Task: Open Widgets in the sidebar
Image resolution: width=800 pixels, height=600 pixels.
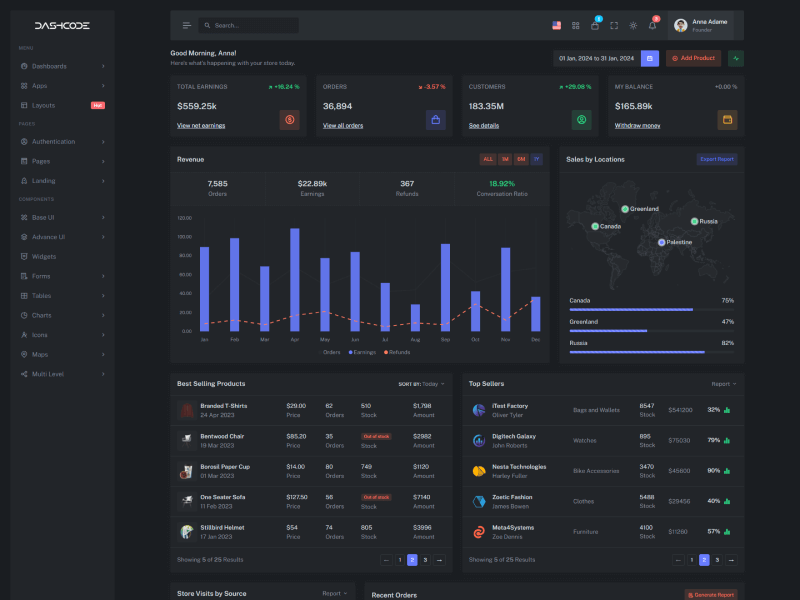Action: 44,256
